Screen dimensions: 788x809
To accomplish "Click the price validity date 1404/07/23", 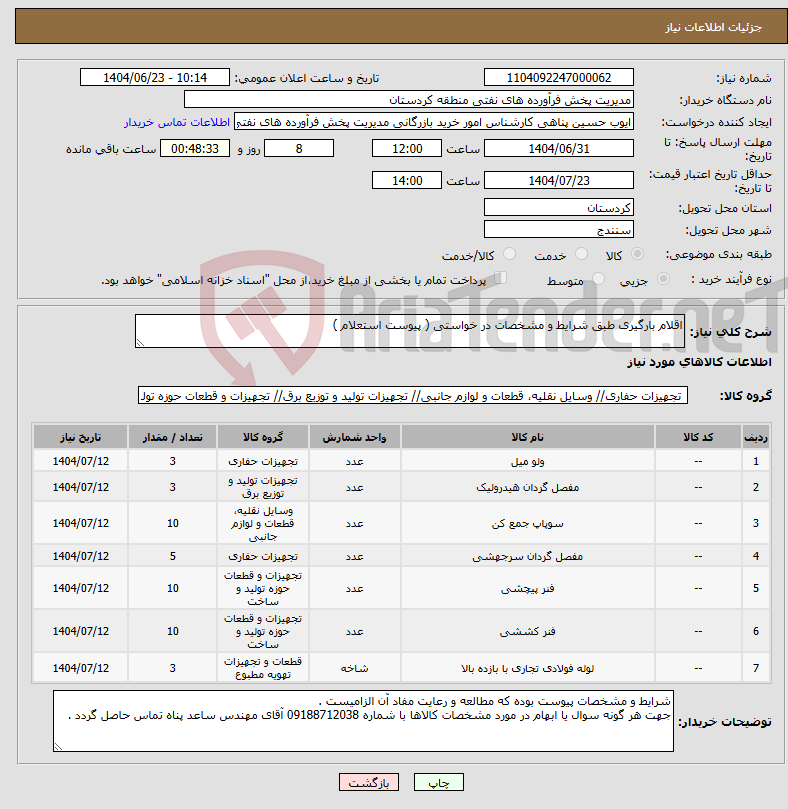I will tap(559, 181).
